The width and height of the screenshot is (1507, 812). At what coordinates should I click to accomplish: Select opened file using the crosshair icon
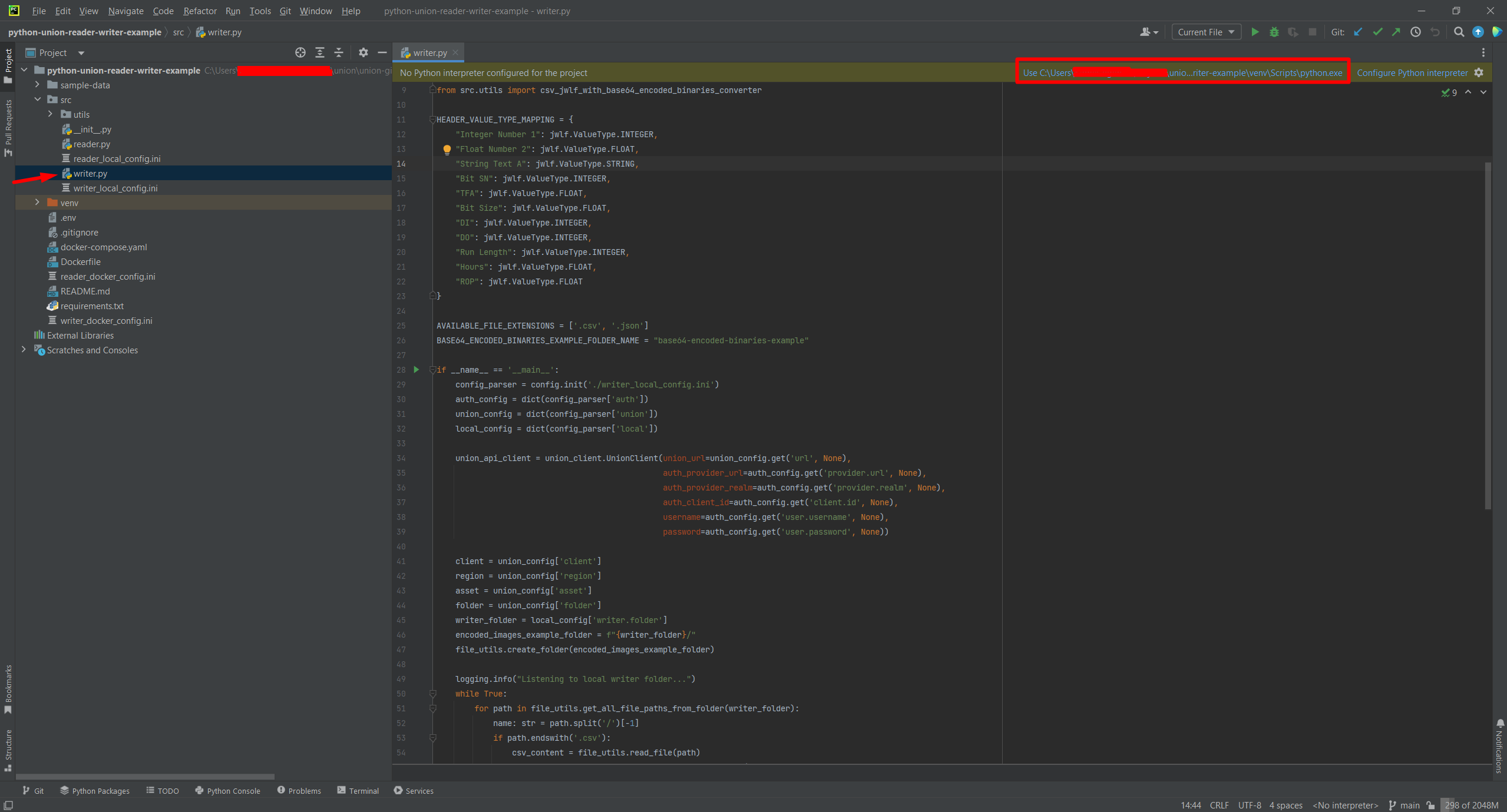[300, 52]
